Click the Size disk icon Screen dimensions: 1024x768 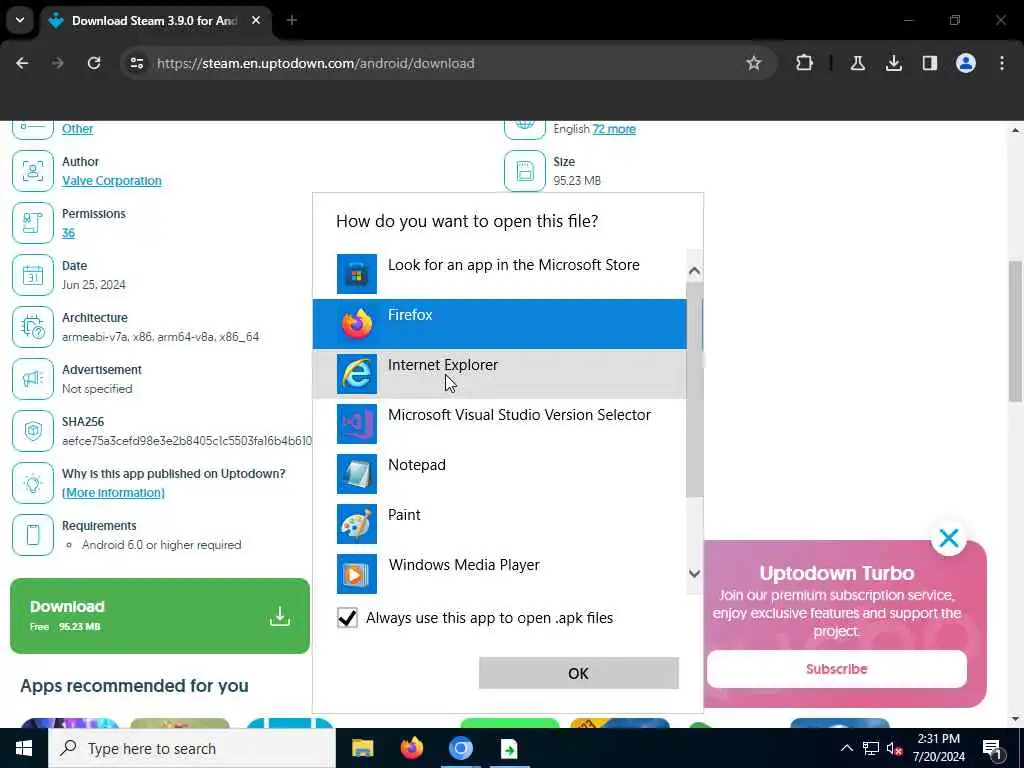pos(525,171)
